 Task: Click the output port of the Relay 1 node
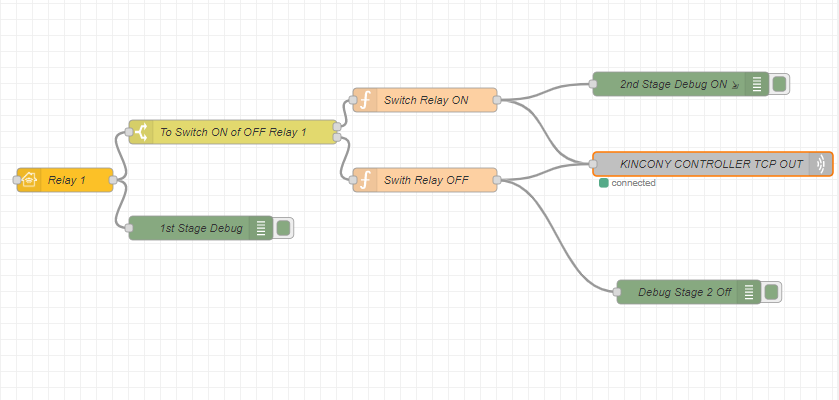(x=113, y=180)
